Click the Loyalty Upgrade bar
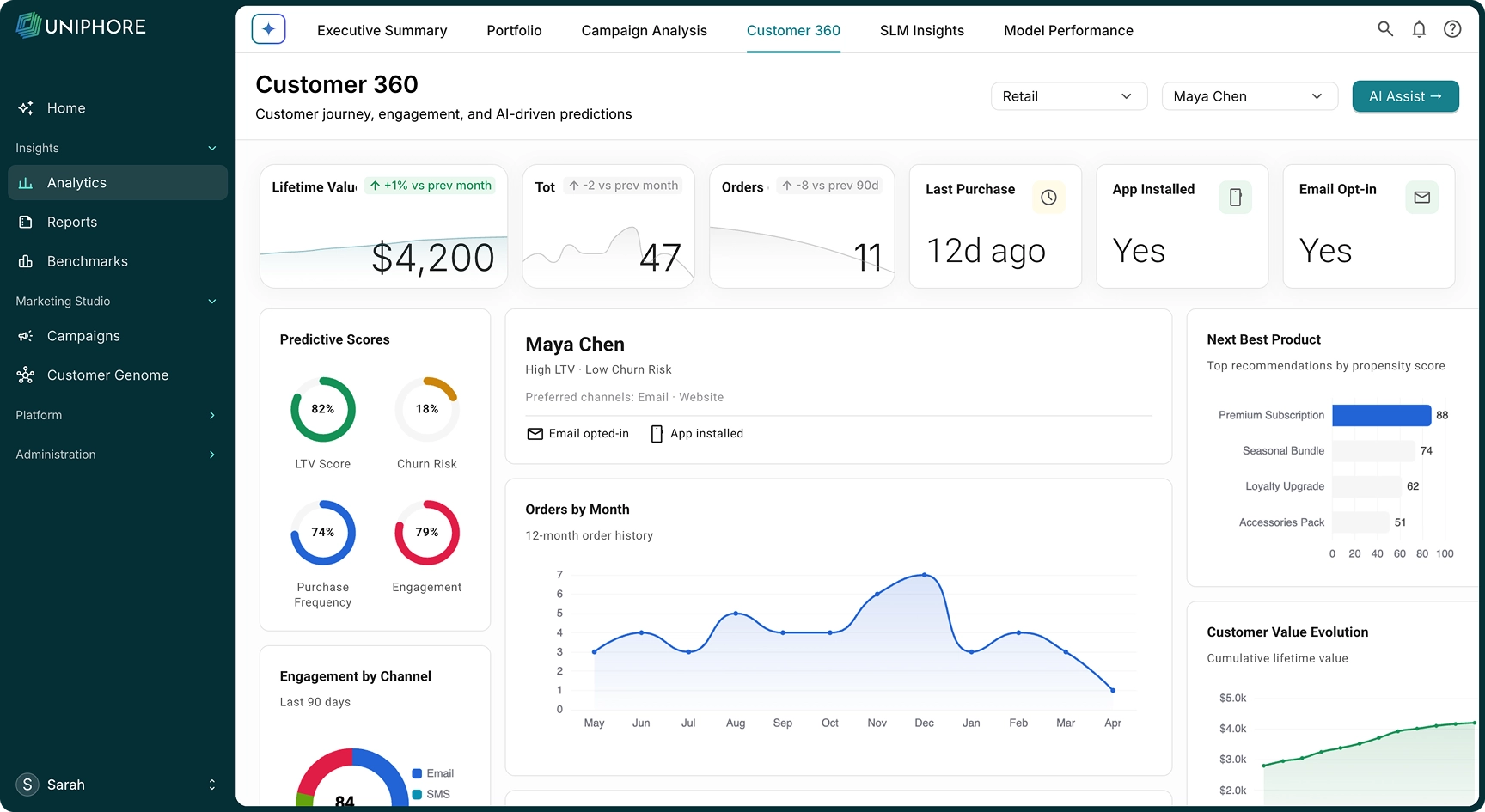Screen dimensions: 1485x812 (1366, 486)
